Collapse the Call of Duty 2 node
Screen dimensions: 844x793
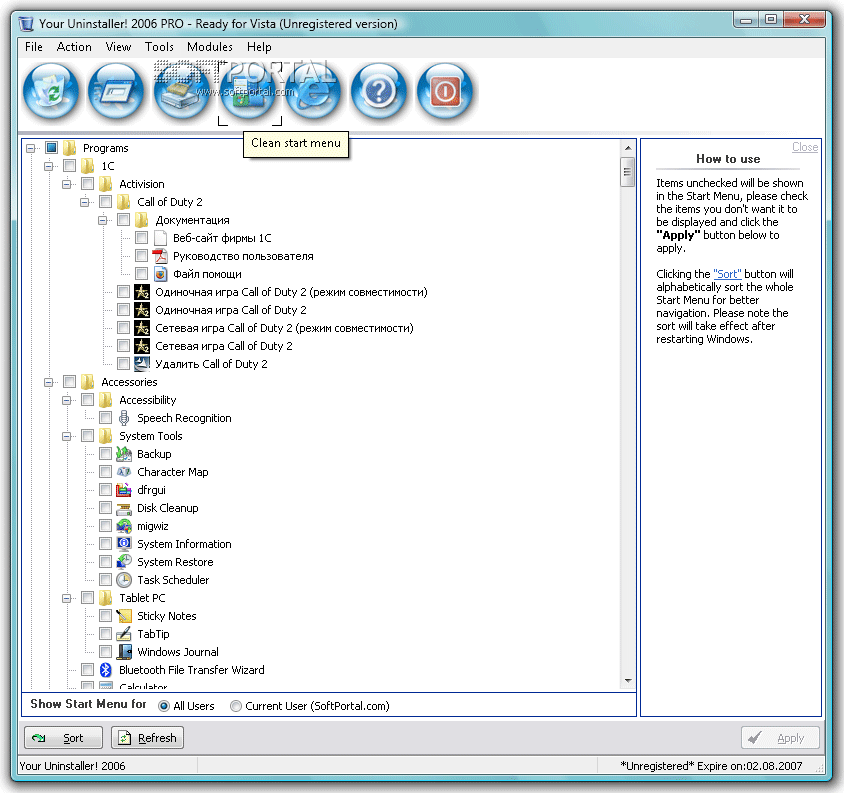coord(85,202)
